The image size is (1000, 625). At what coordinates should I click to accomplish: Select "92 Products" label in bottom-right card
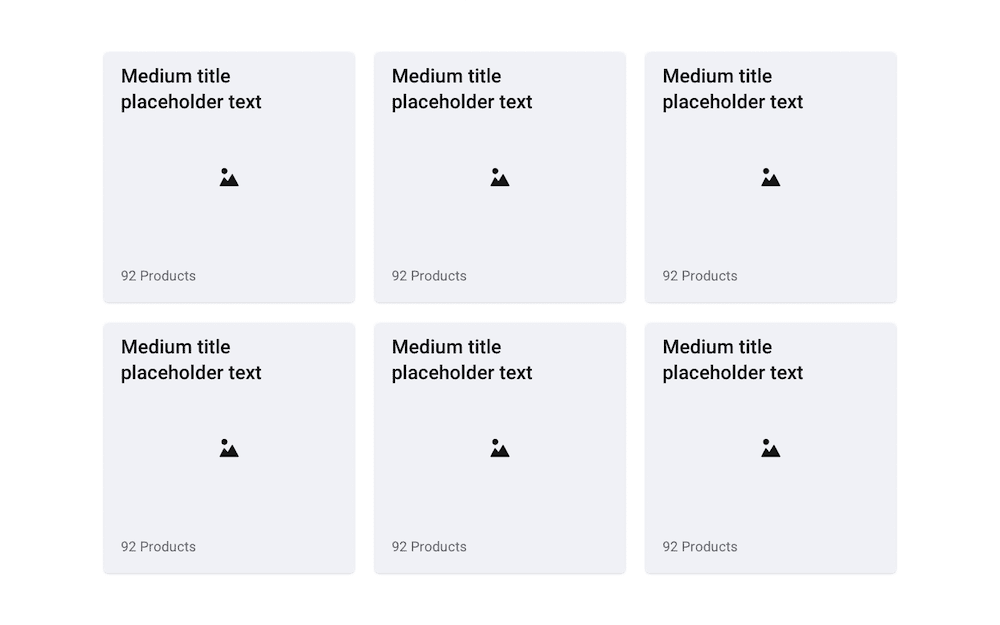pyautogui.click(x=700, y=547)
